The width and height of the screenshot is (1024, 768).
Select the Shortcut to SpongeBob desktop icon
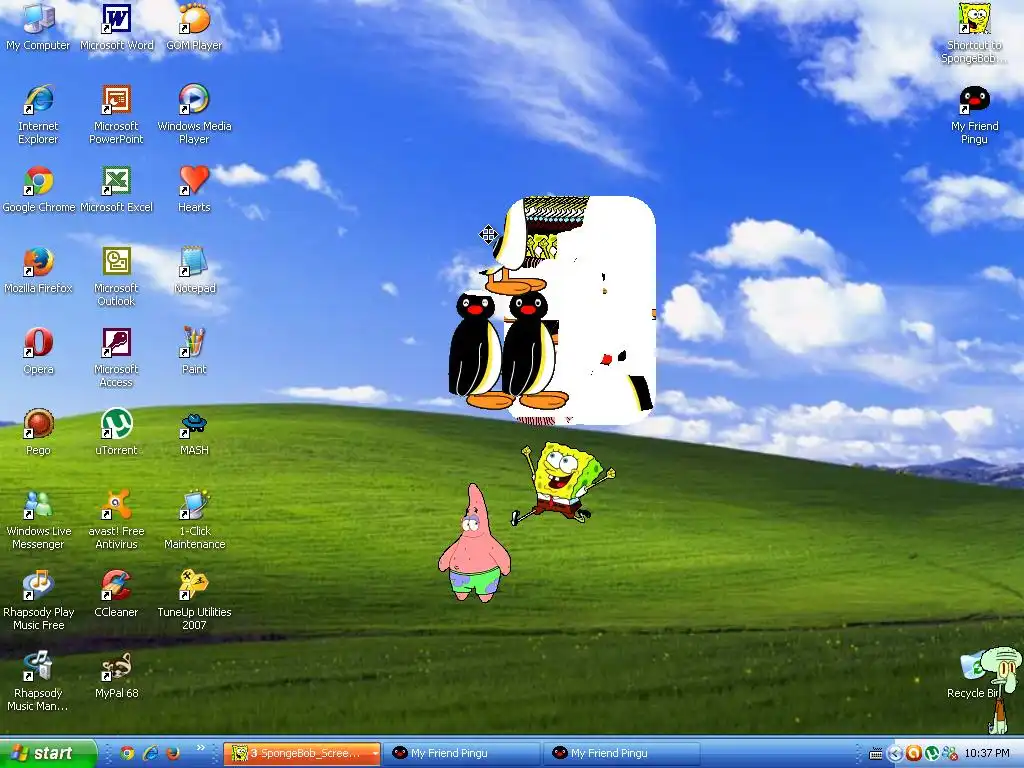click(x=974, y=33)
